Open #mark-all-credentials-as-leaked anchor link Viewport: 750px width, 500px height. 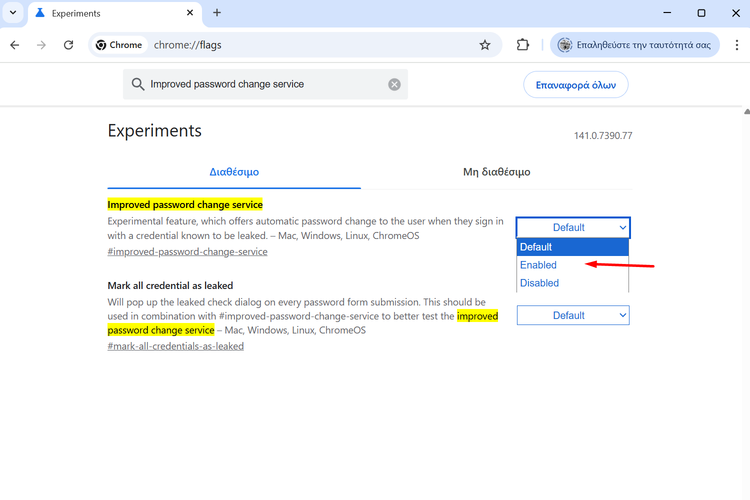click(x=175, y=346)
